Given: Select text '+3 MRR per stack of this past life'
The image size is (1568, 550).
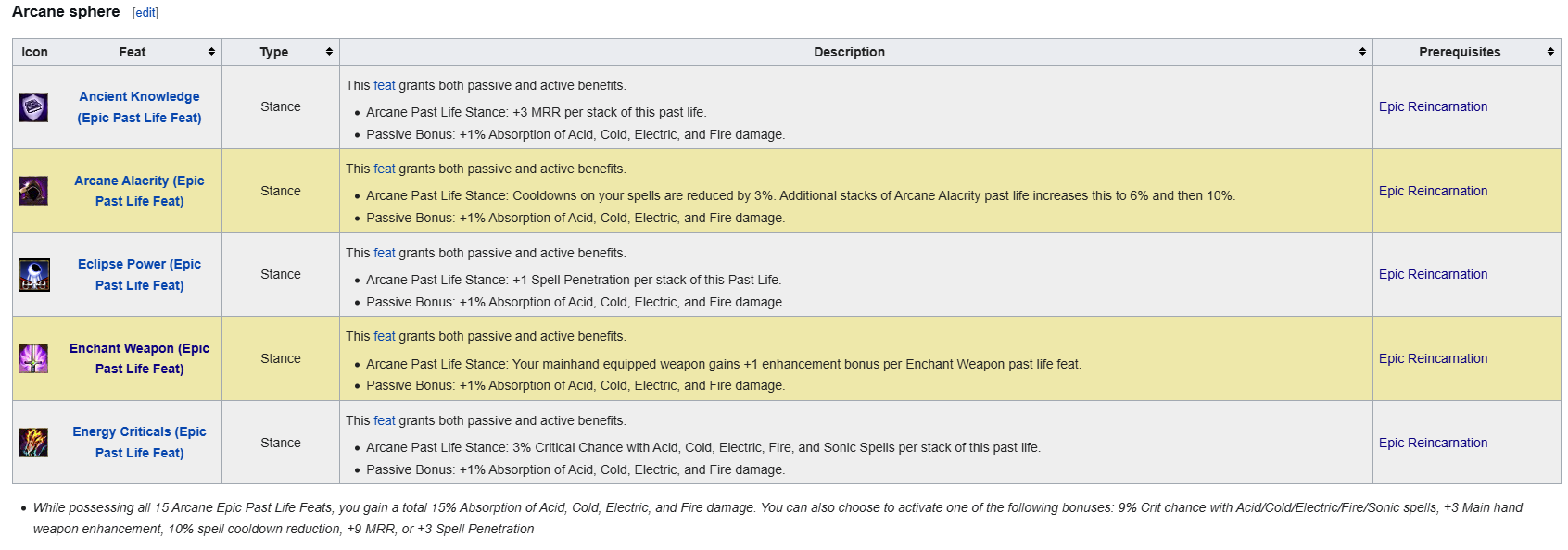Looking at the screenshot, I should point(608,112).
